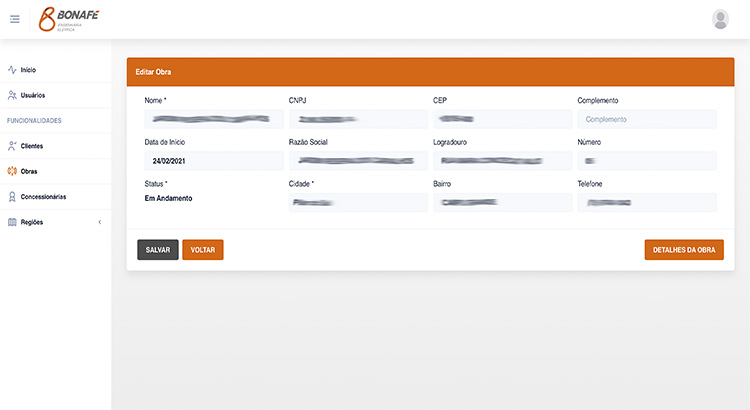Click the Concessionárias badge icon
Image resolution: width=750 pixels, height=410 pixels.
[12, 197]
